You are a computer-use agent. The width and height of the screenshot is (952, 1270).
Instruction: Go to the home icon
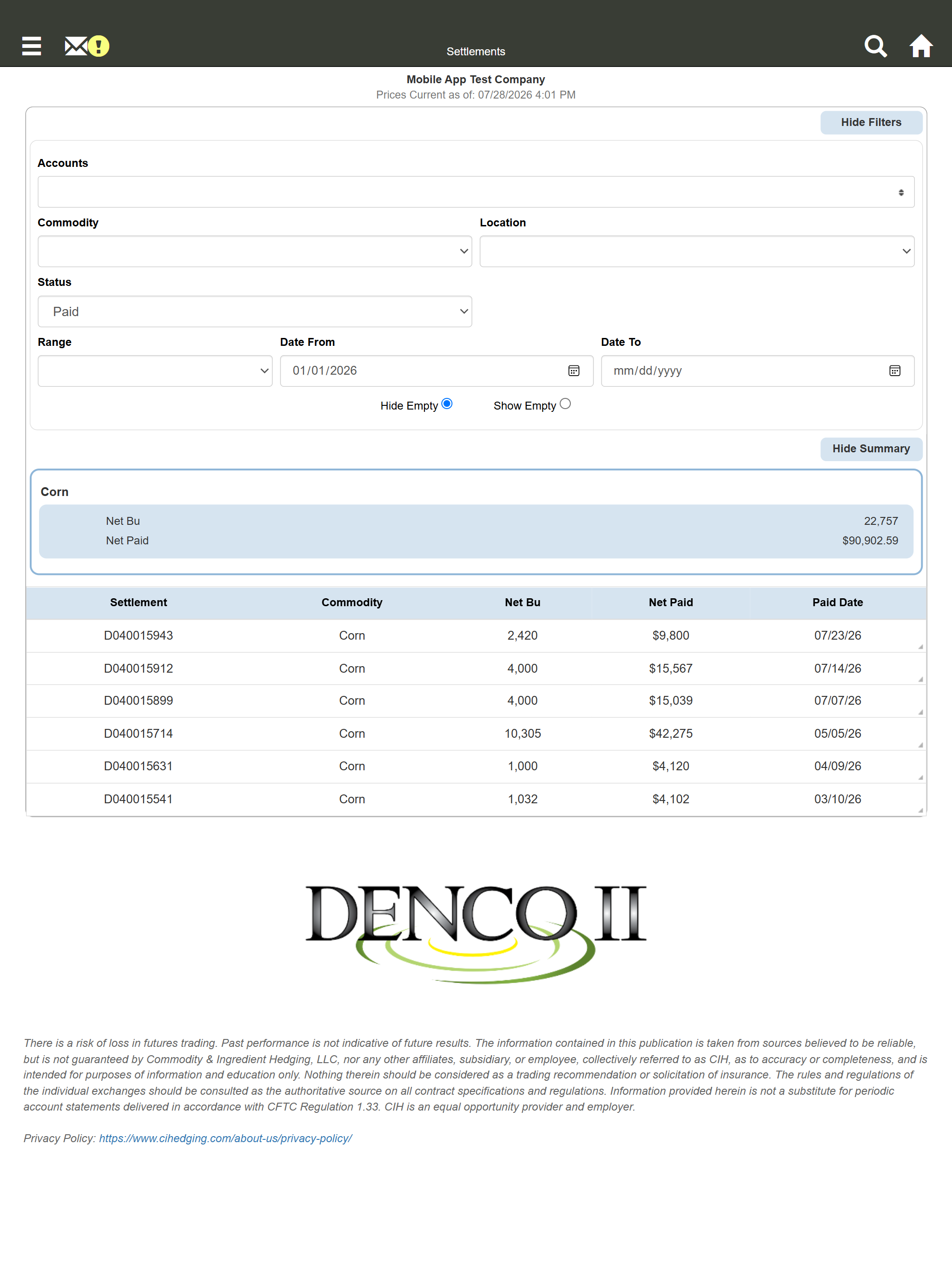point(921,46)
